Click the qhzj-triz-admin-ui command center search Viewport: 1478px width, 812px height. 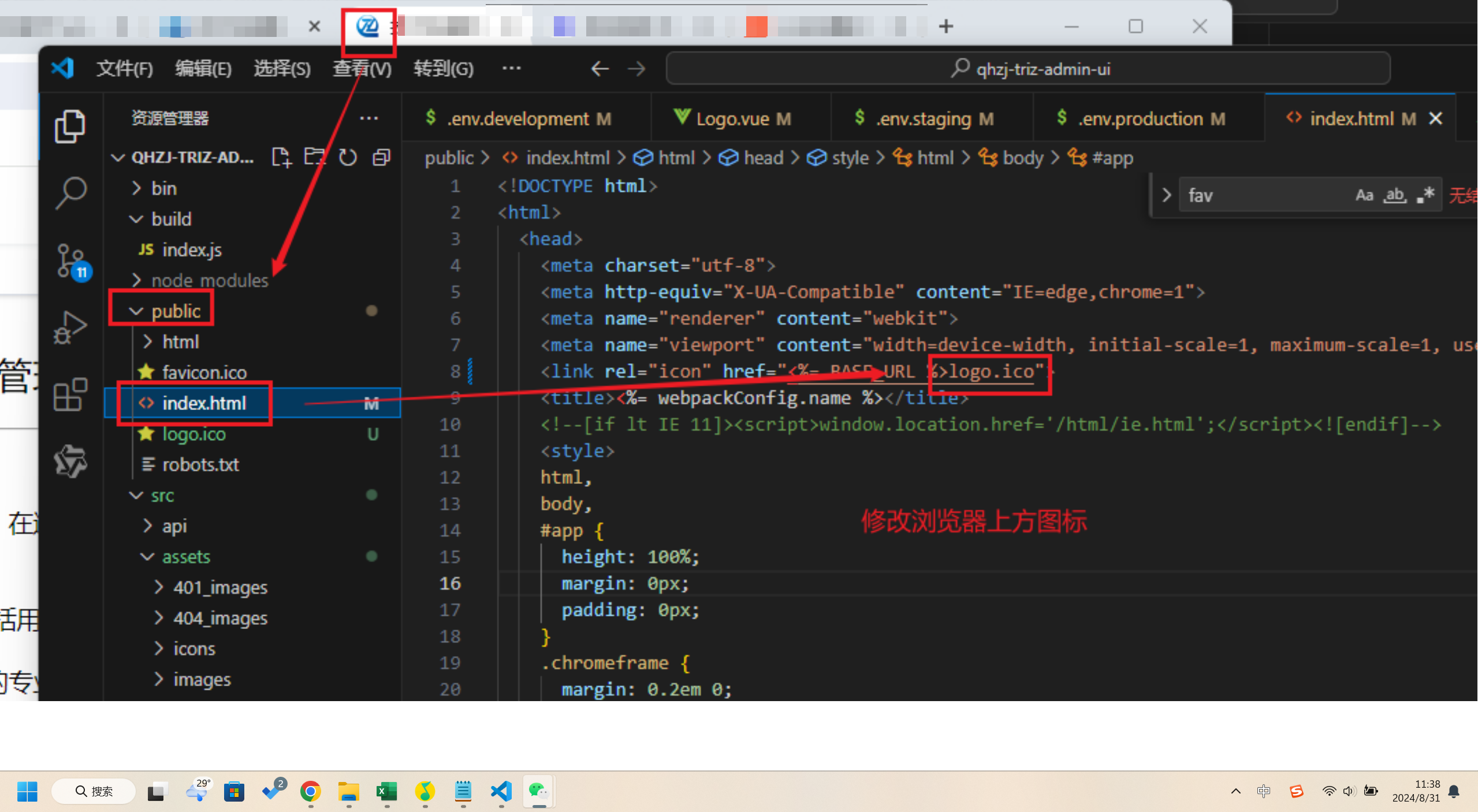coord(1028,69)
